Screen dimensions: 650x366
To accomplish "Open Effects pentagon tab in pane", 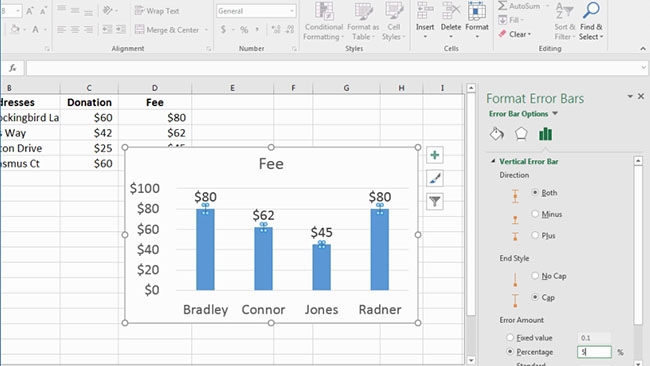I will click(x=521, y=134).
